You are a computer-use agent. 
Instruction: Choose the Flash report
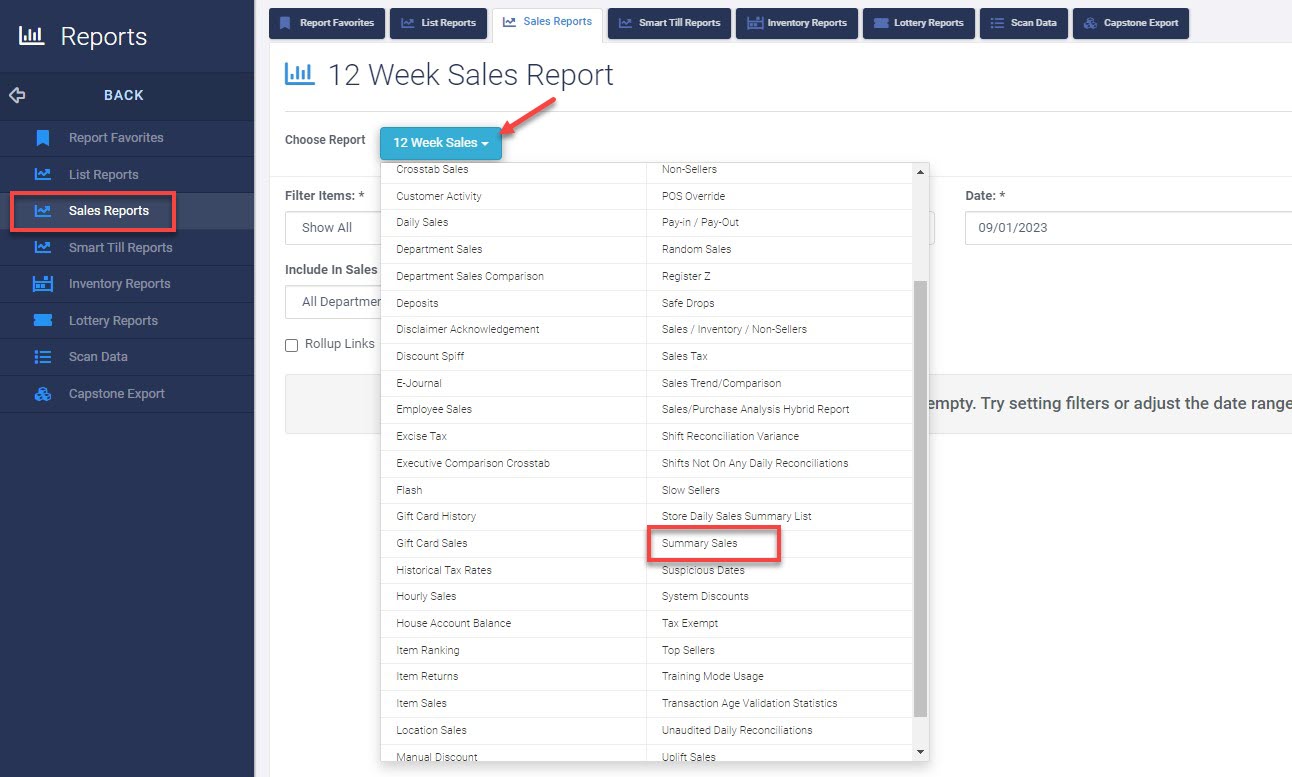[409, 490]
